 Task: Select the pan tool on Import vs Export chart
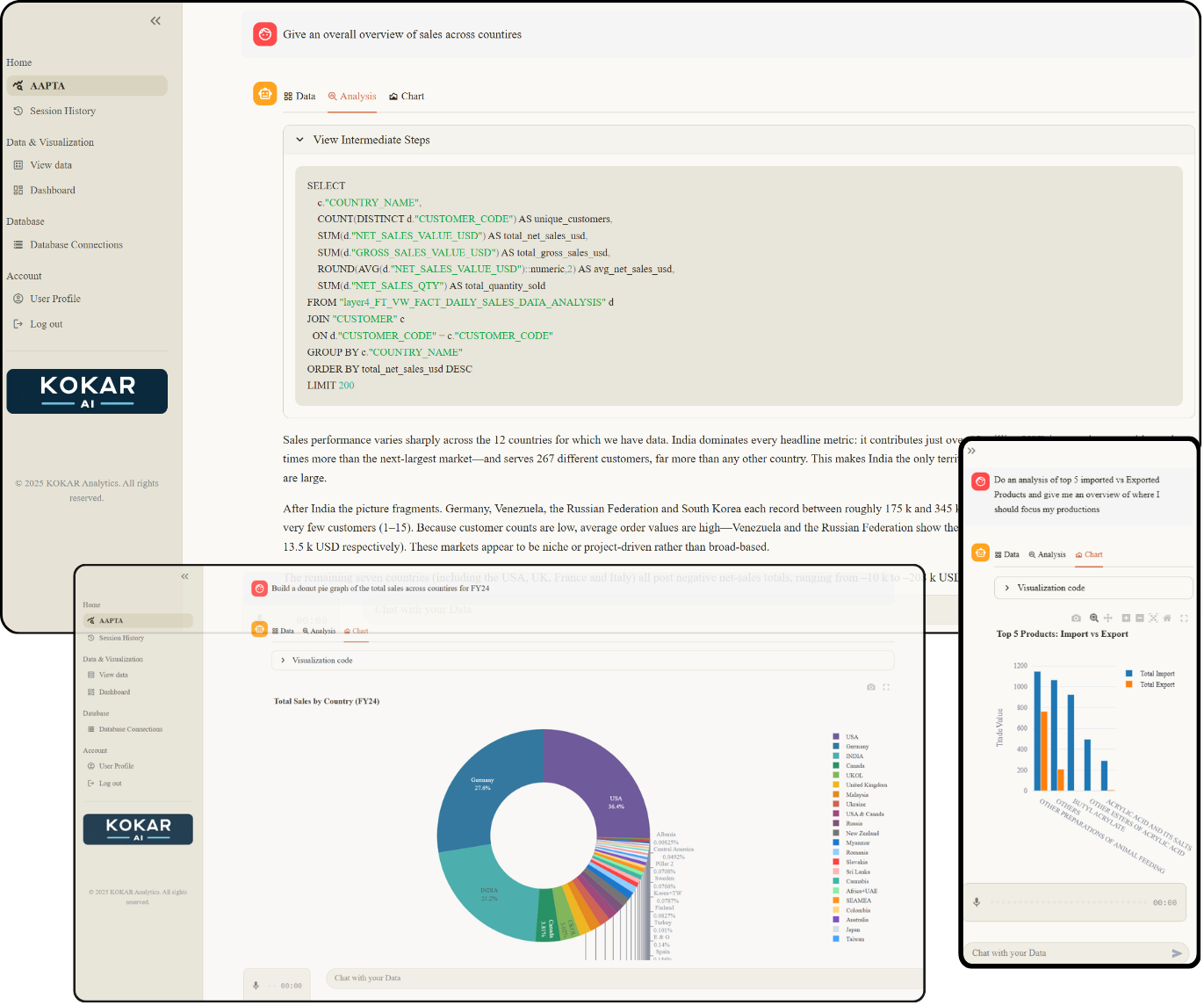point(1108,618)
